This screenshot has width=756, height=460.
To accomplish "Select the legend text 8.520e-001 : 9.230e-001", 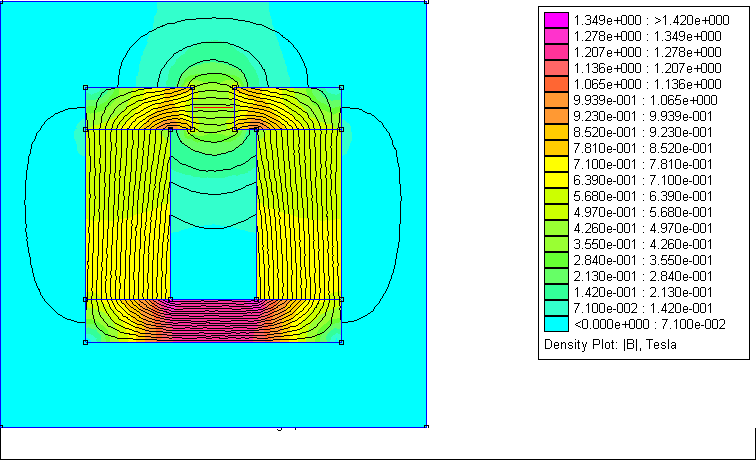I will [643, 132].
